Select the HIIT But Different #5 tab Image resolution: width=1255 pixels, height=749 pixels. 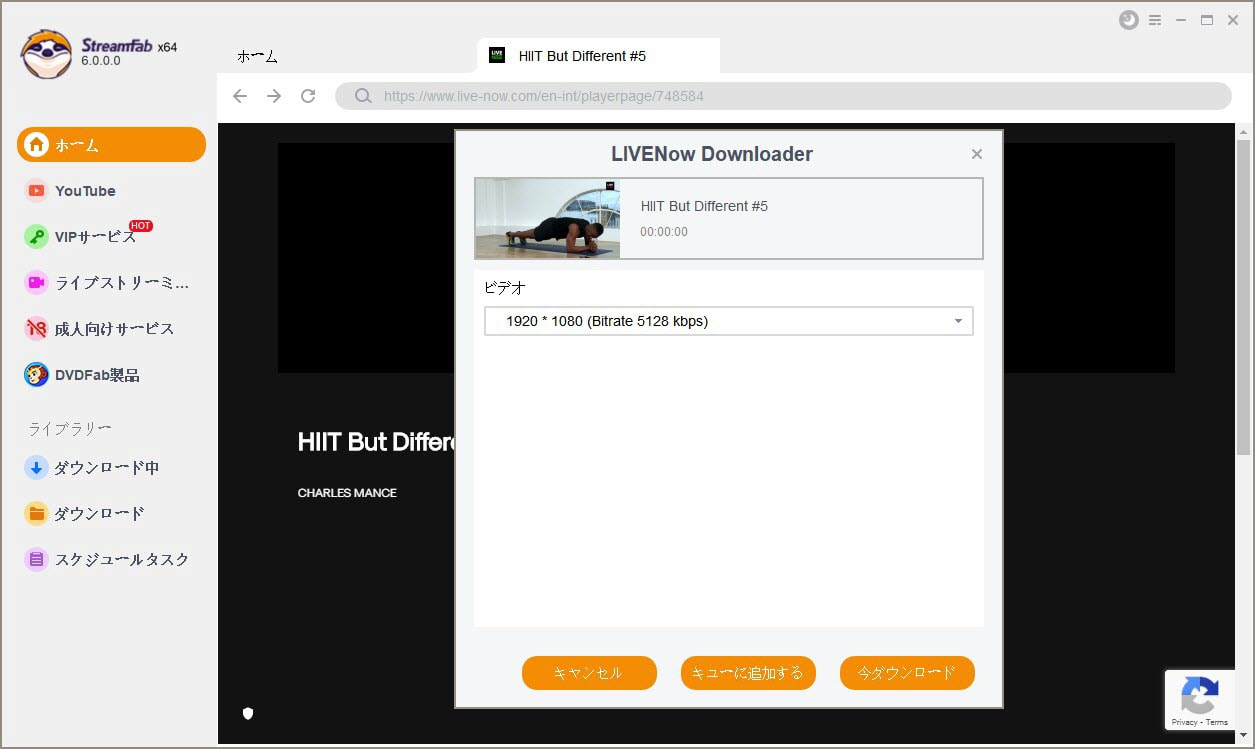click(599, 56)
